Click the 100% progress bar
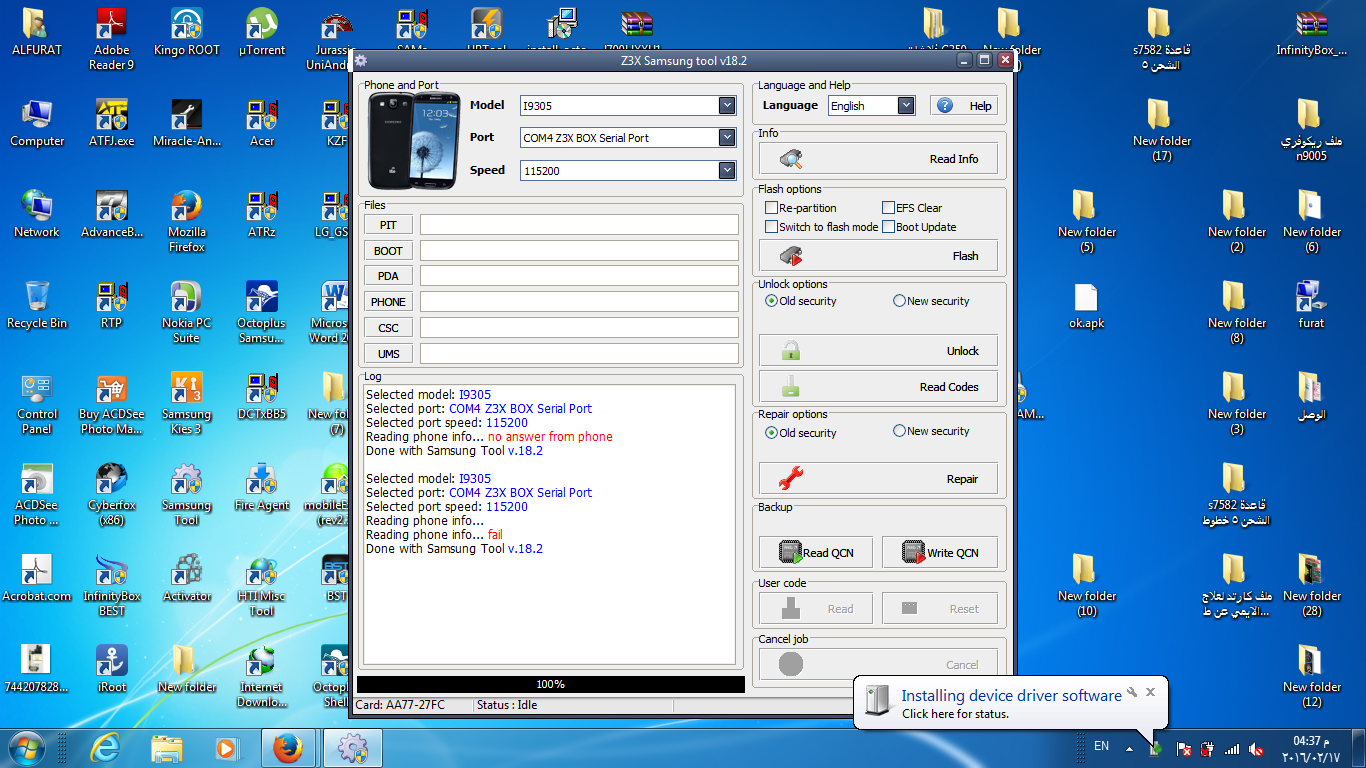Image resolution: width=1366 pixels, height=768 pixels. coord(550,684)
